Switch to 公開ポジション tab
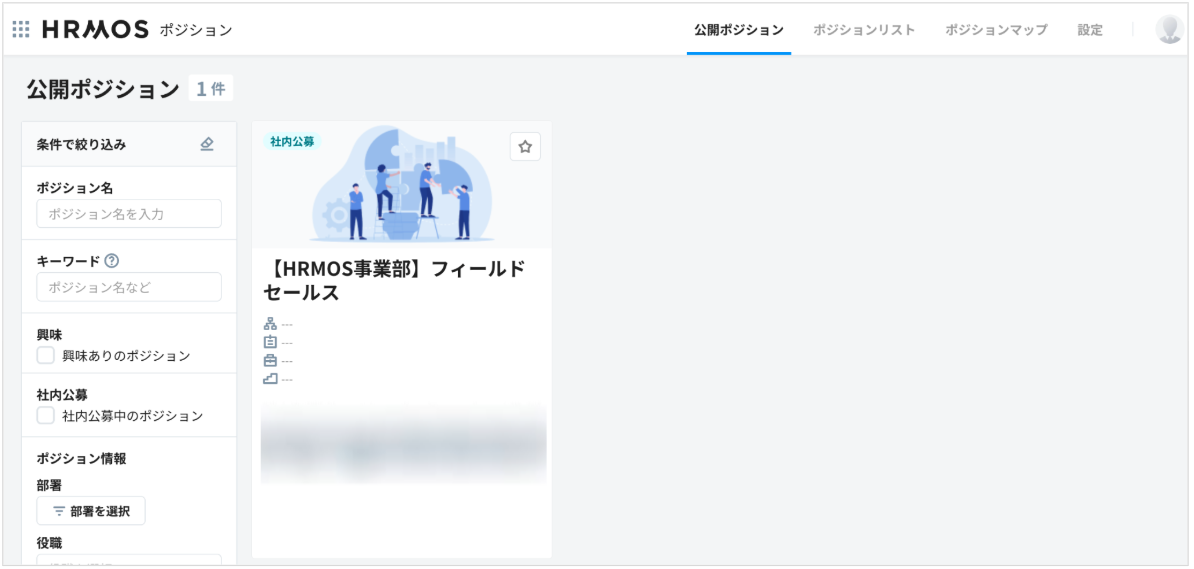 tap(739, 30)
